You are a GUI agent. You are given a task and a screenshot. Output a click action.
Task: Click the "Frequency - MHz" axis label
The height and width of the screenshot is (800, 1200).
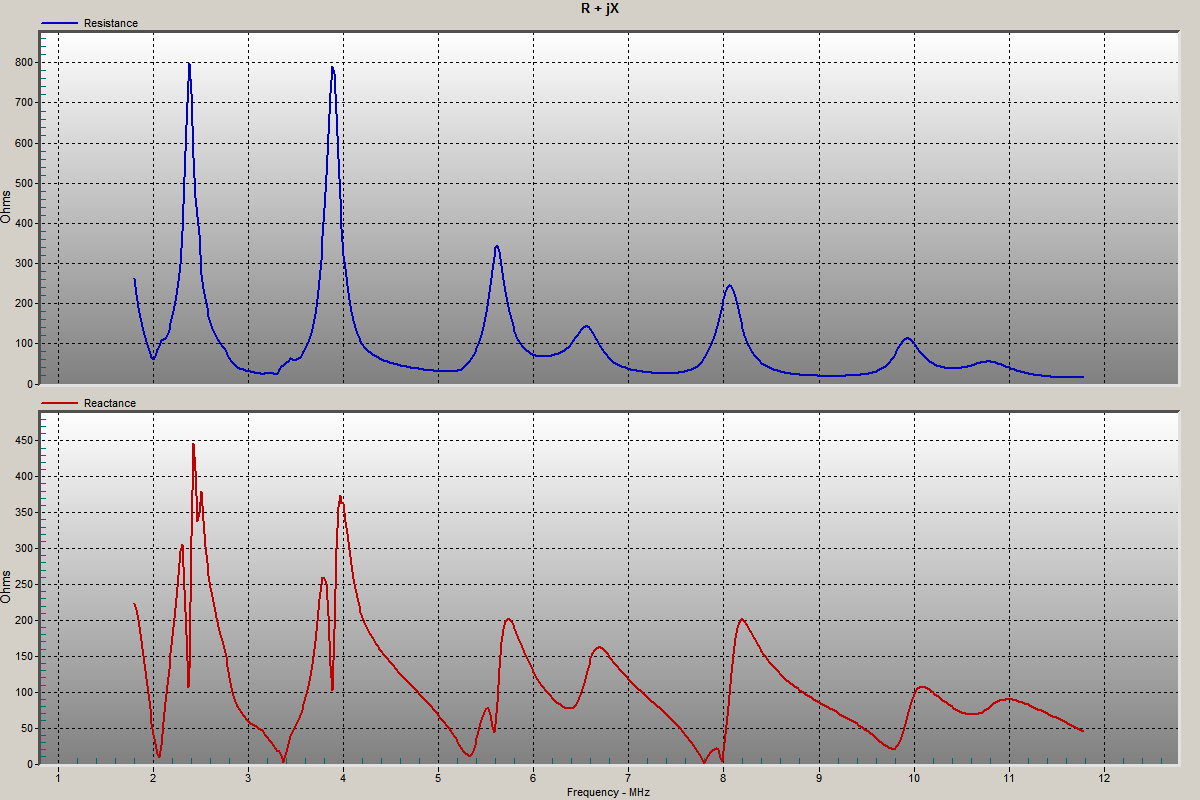(x=608, y=792)
